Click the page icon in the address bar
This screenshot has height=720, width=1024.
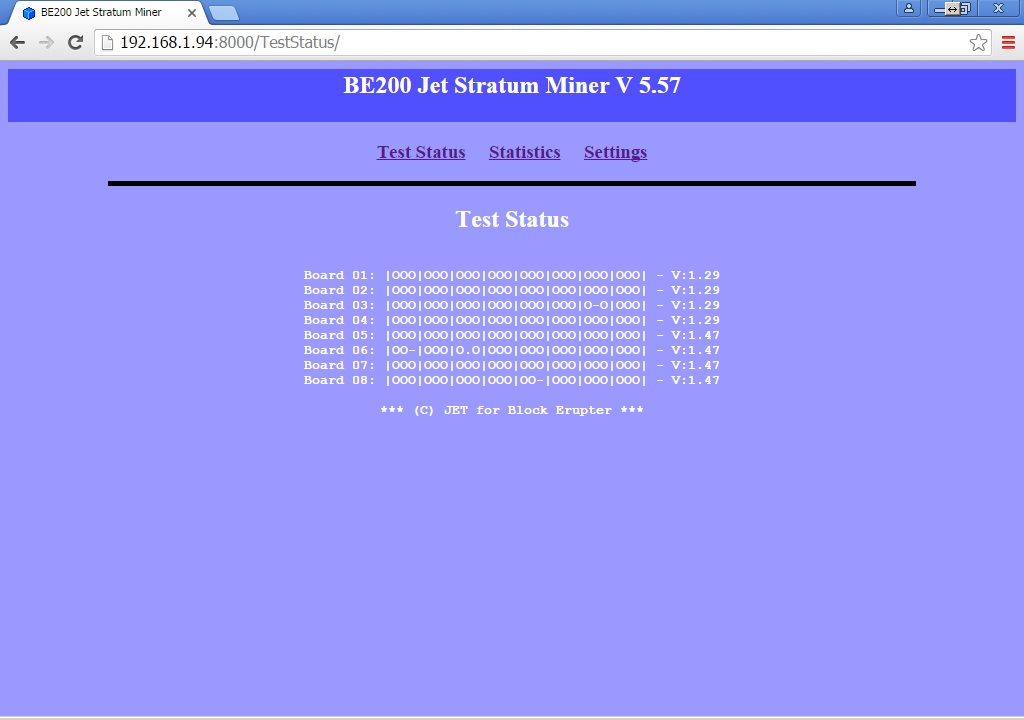[x=107, y=42]
